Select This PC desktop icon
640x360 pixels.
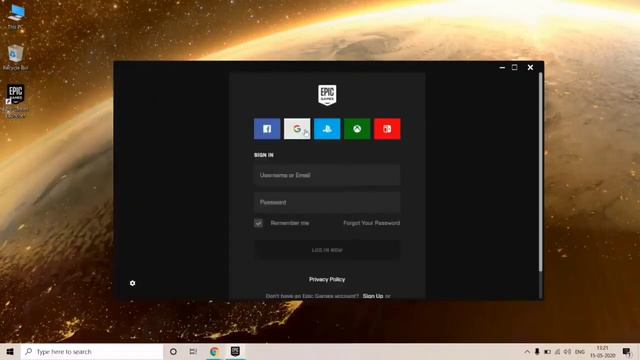point(16,17)
